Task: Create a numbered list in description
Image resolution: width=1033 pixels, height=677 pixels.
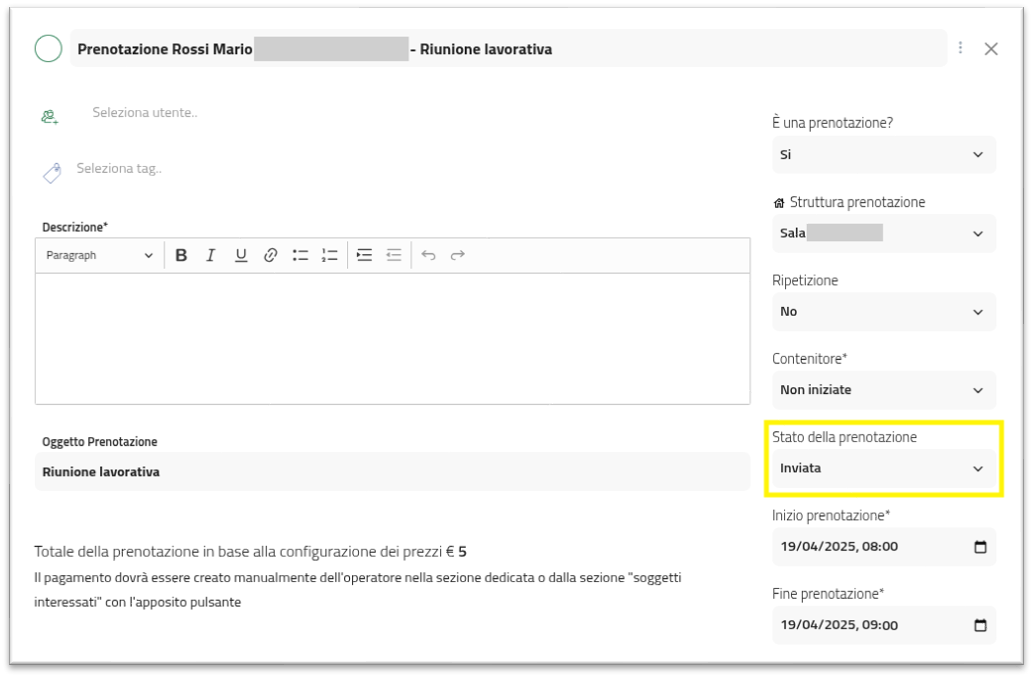Action: (330, 255)
